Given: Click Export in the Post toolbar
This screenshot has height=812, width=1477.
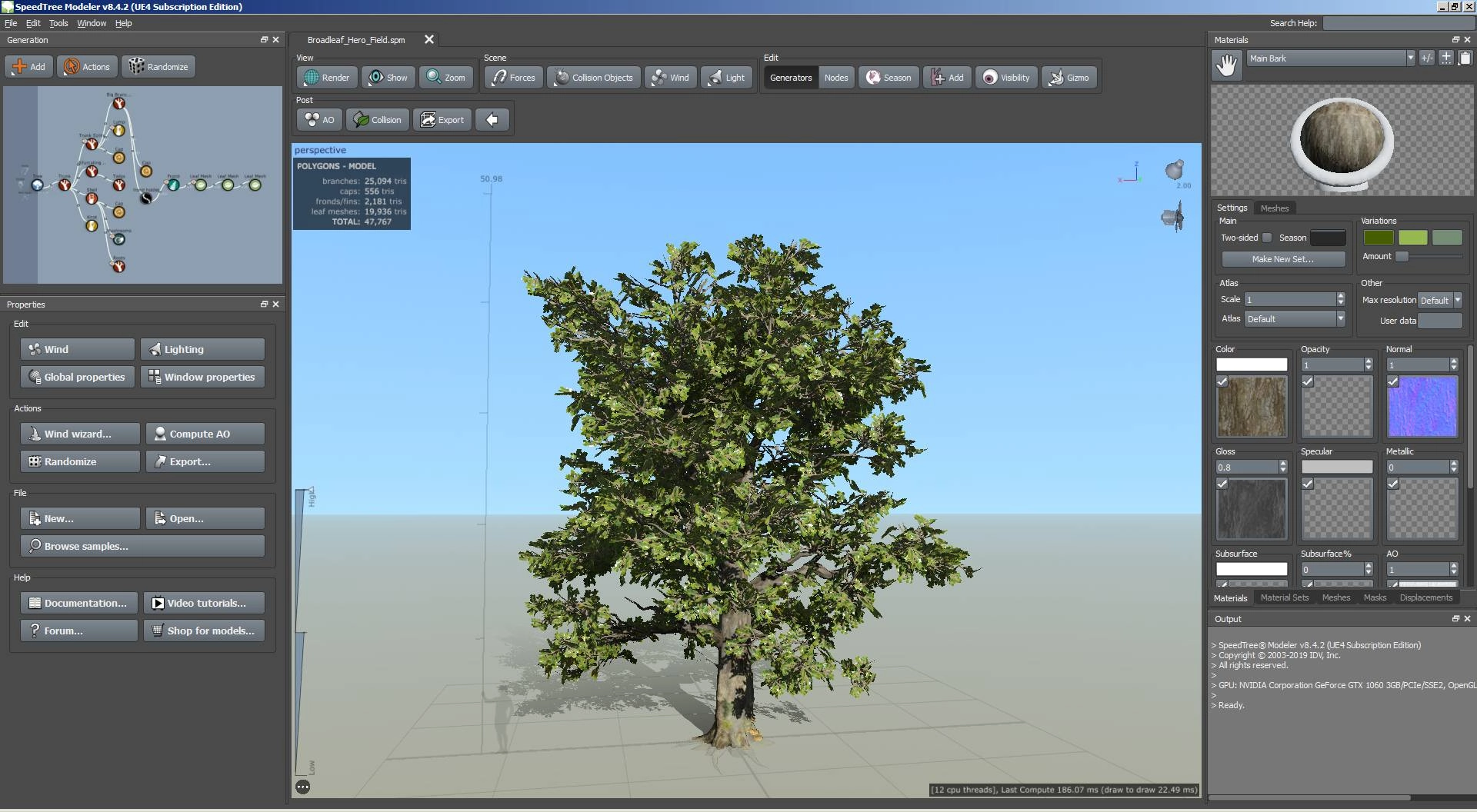Looking at the screenshot, I should coord(442,120).
